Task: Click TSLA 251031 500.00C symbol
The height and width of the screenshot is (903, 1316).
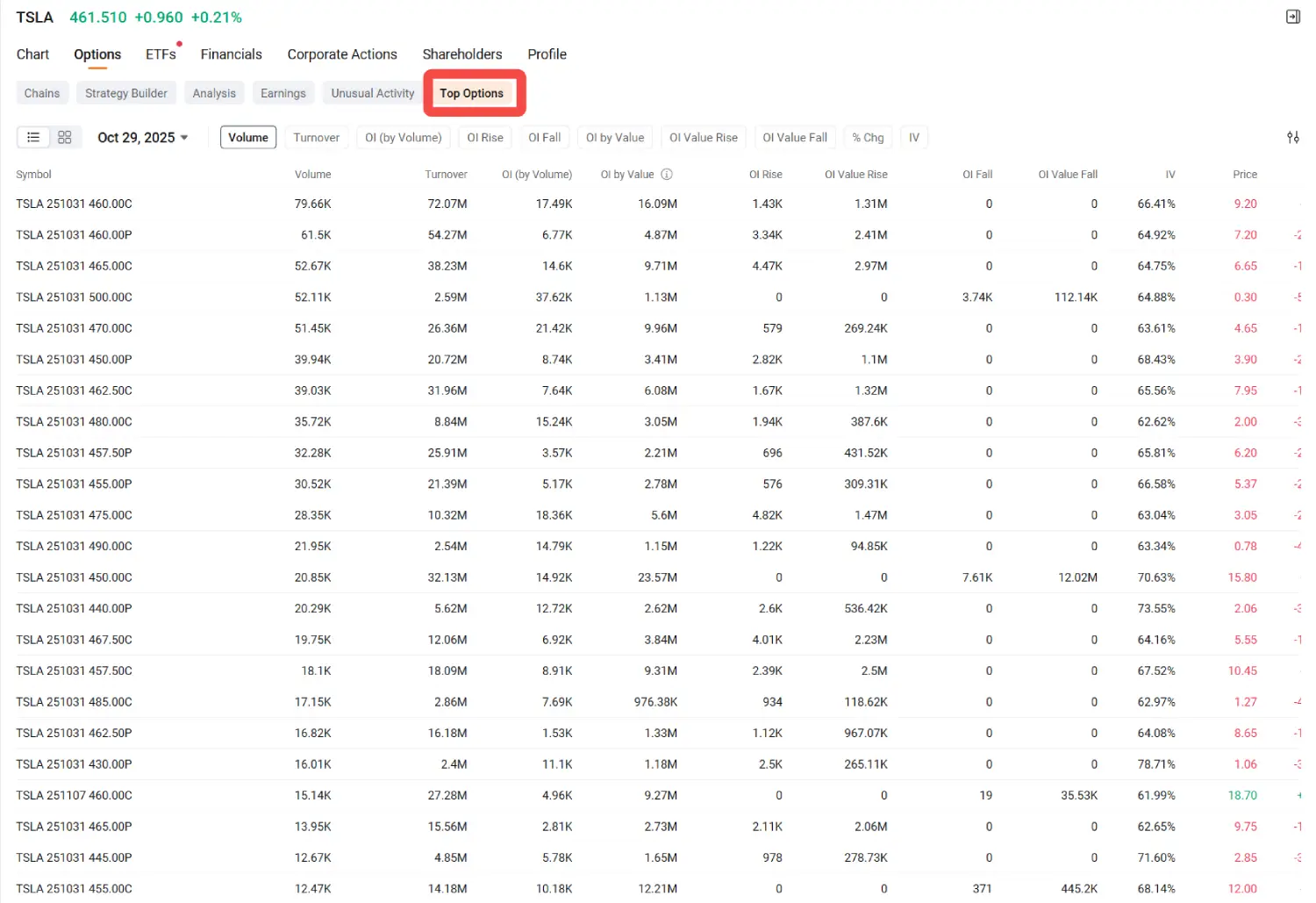Action: [74, 297]
